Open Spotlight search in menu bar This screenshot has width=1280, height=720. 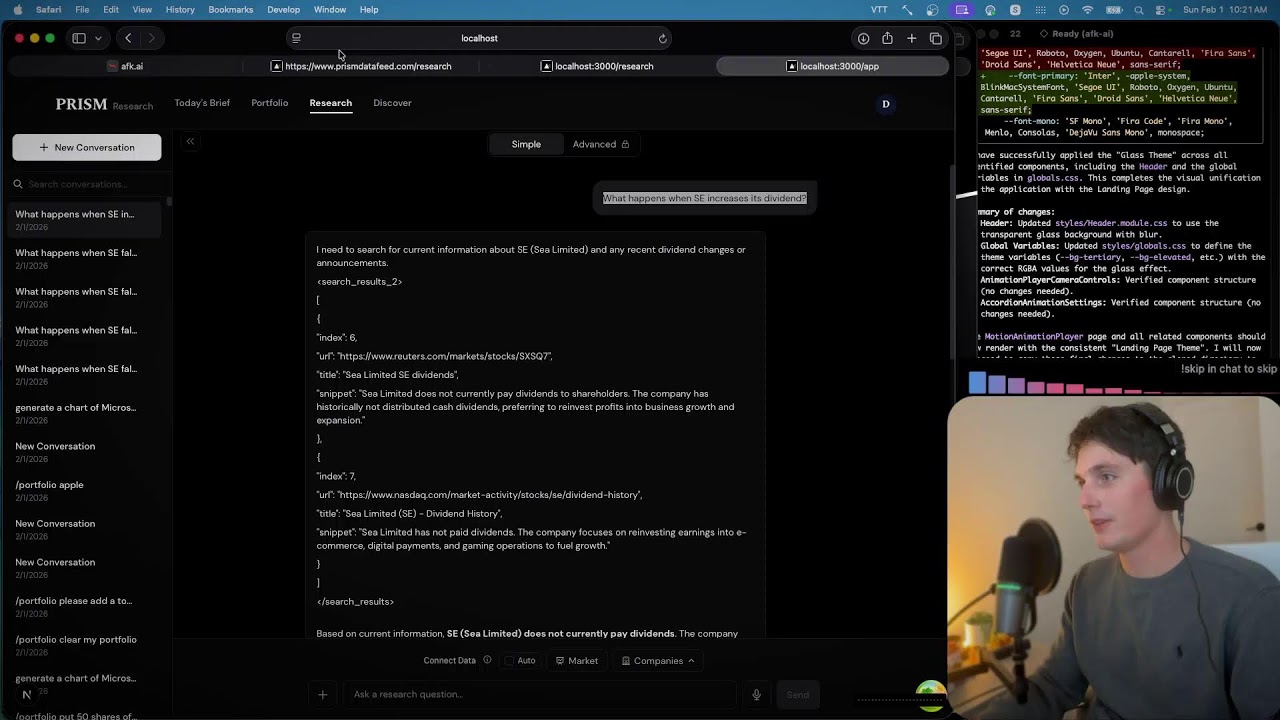[1139, 9]
